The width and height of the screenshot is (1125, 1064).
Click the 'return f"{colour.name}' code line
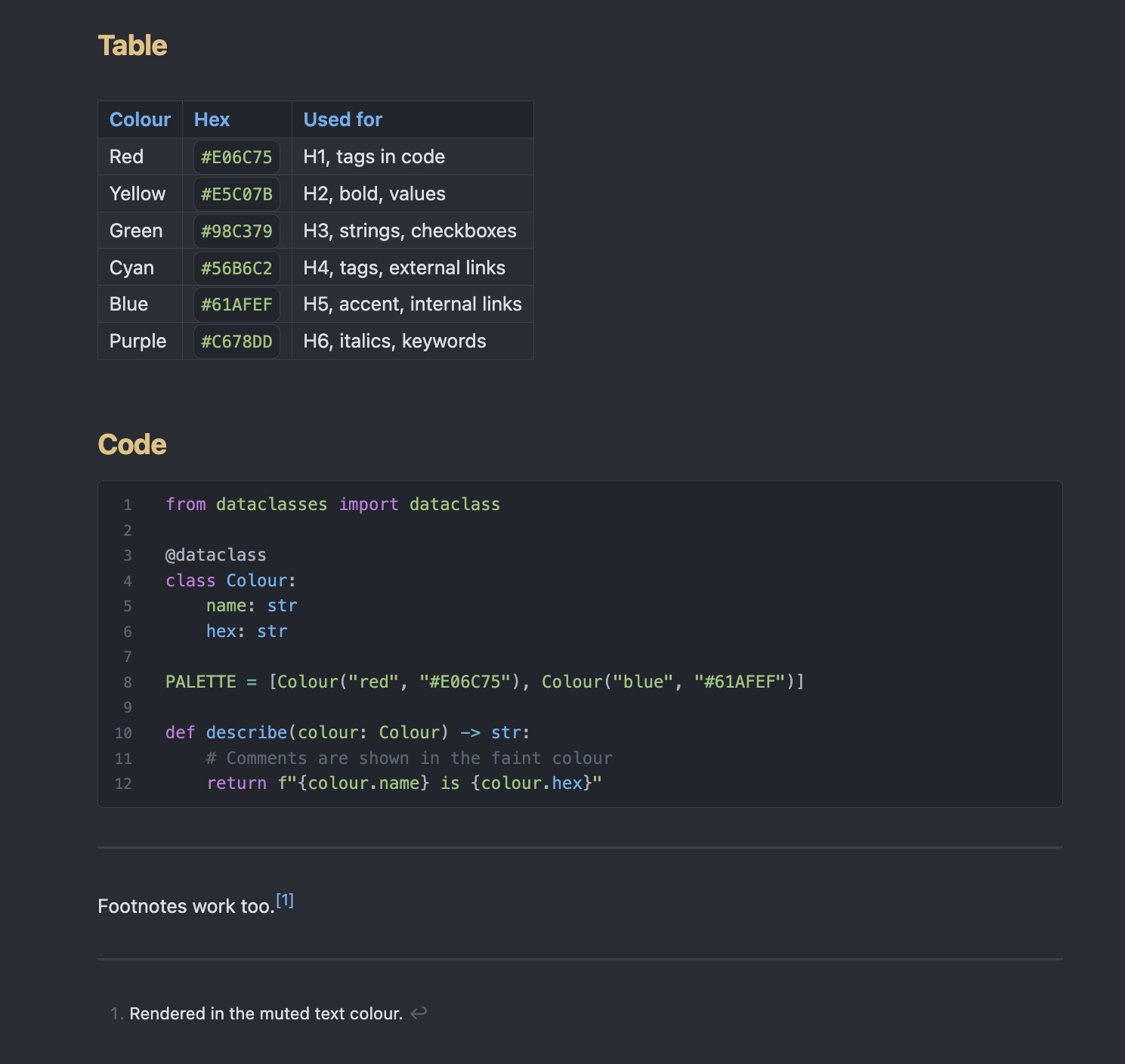click(x=404, y=783)
